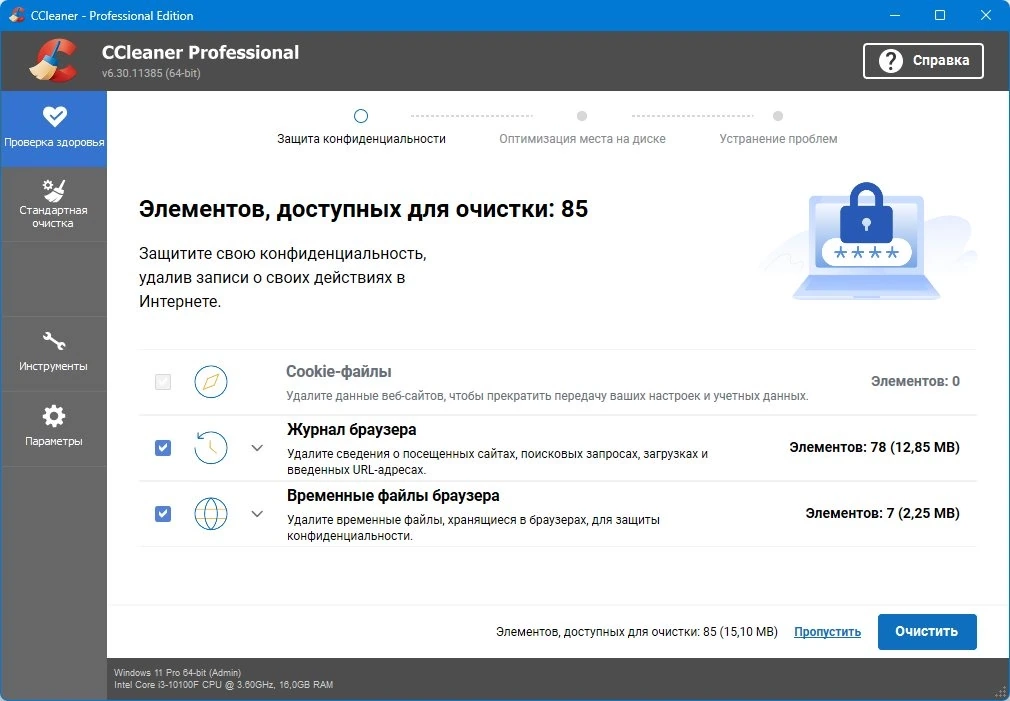Click the Windows 11 Pro 64-bit status text

177,673
